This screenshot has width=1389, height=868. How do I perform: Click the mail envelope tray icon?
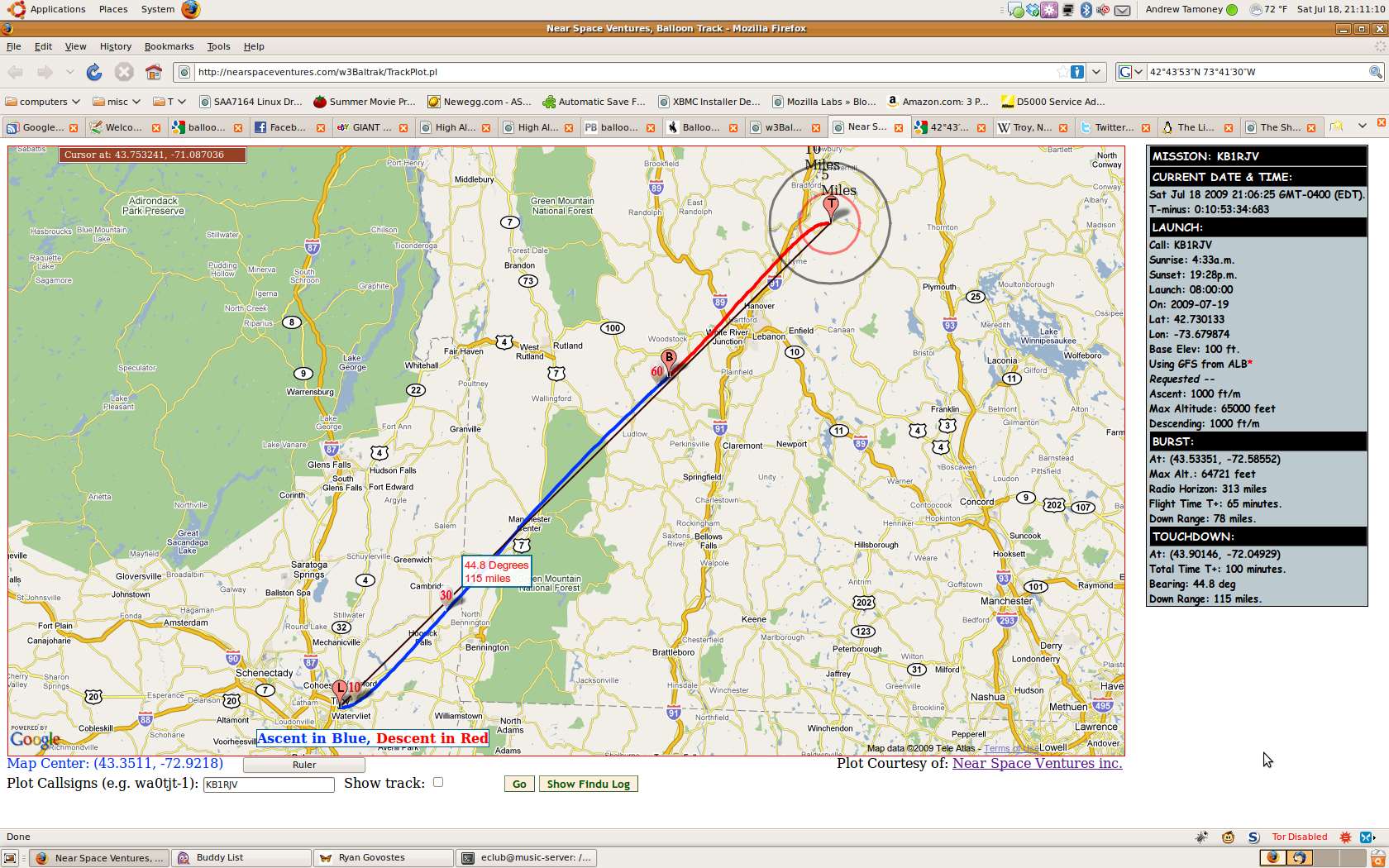click(1122, 10)
